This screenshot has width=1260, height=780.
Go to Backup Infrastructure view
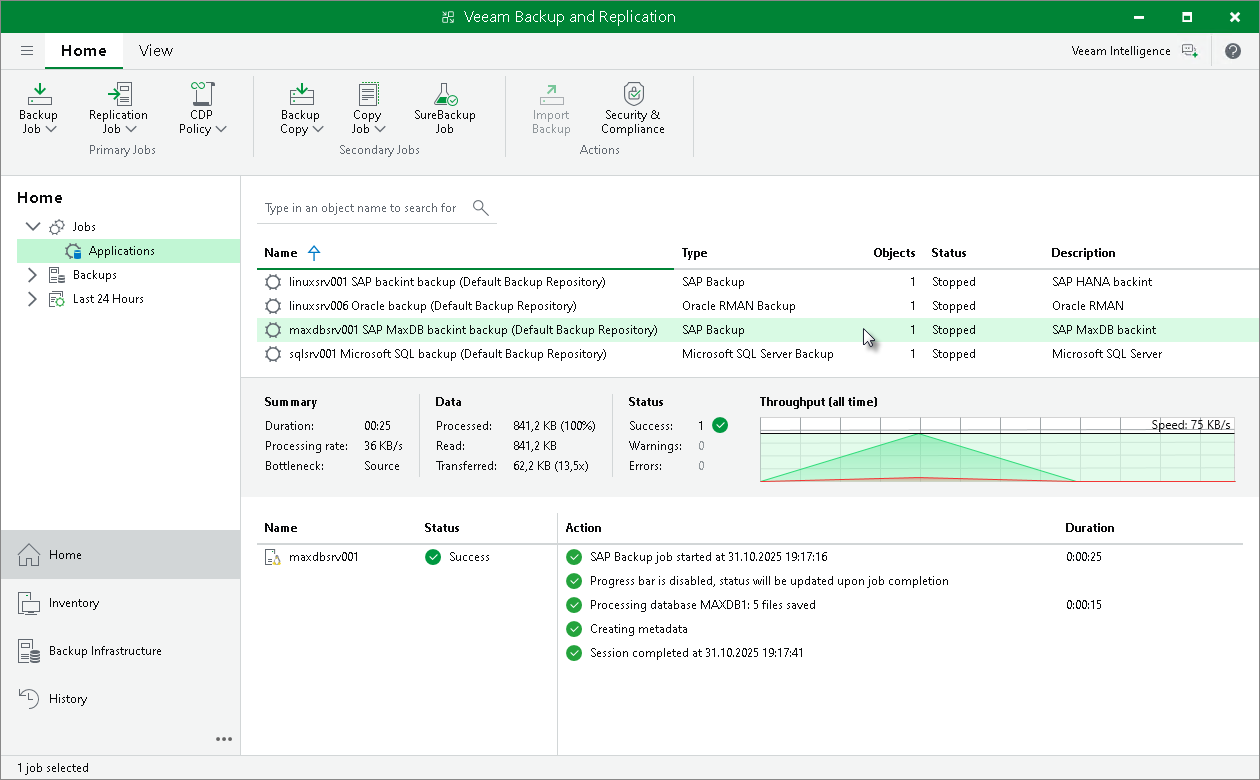(x=105, y=651)
